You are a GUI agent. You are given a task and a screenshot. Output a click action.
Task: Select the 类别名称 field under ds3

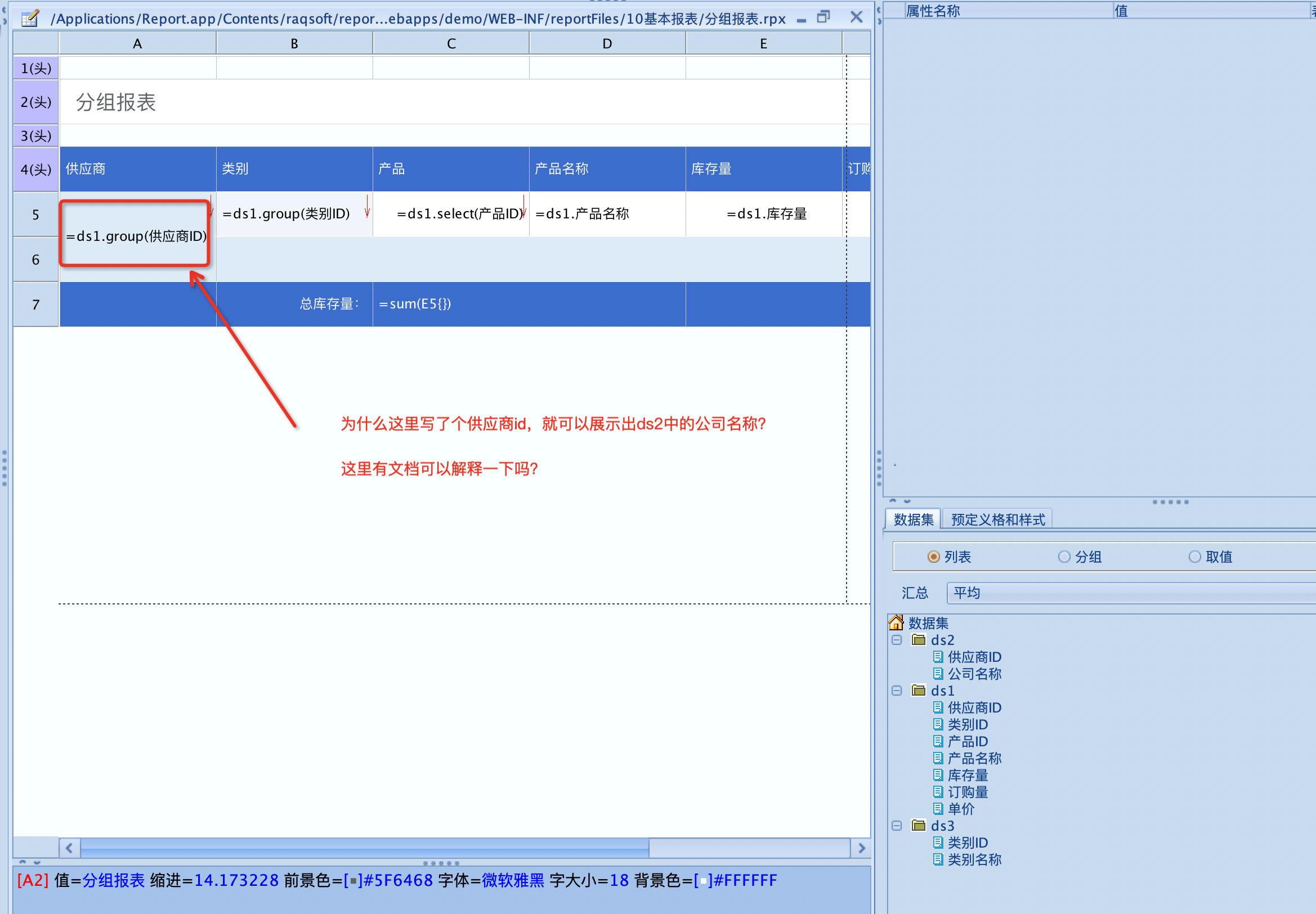coord(974,859)
